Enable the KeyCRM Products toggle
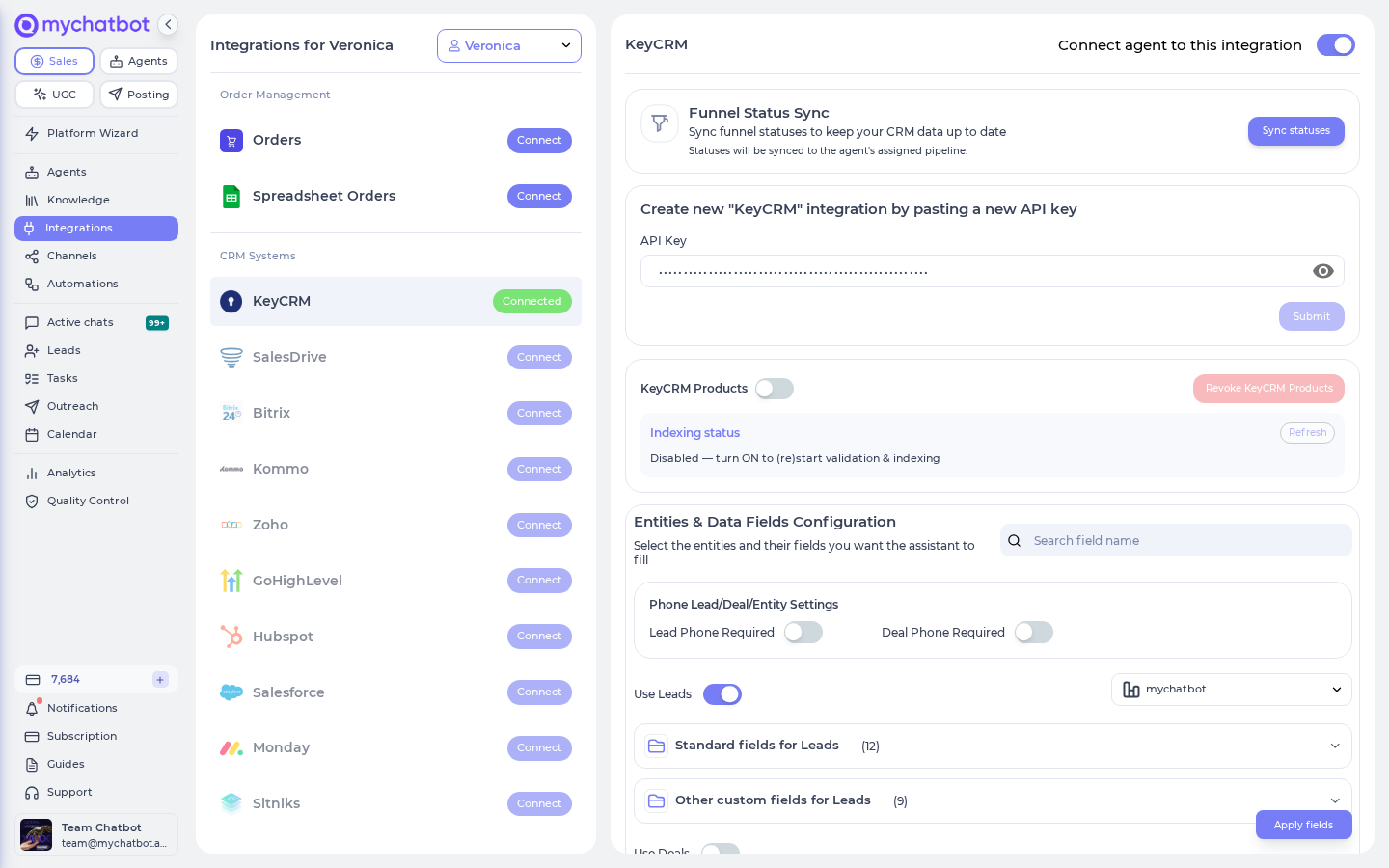The height and width of the screenshot is (868, 1389). click(x=775, y=389)
